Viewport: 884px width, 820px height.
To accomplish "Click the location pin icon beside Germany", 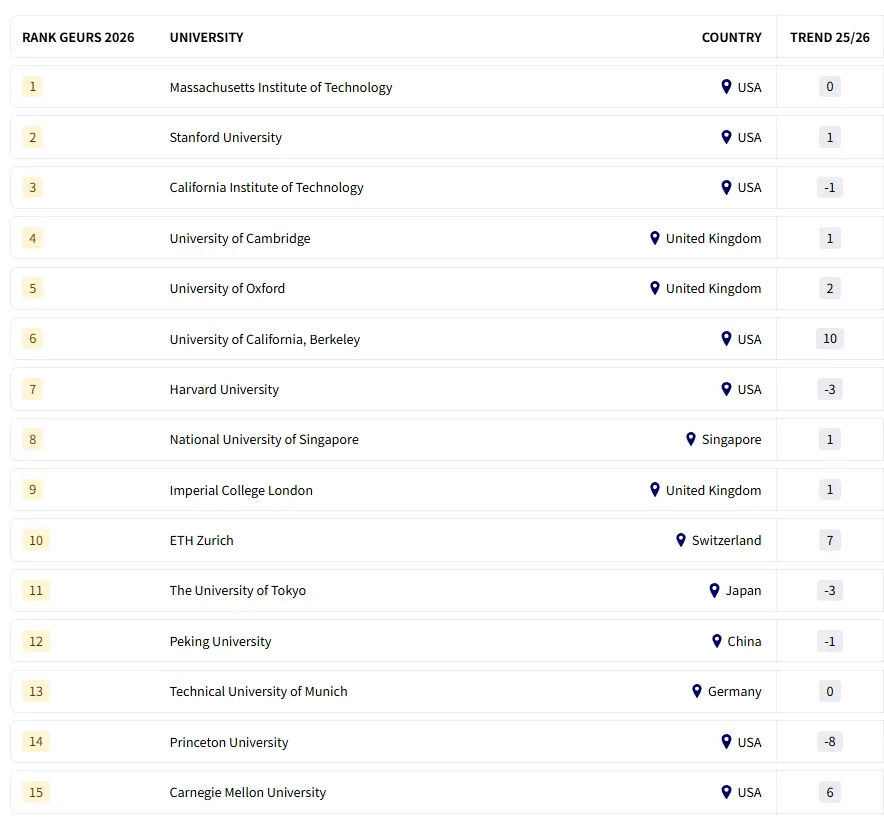I will coord(697,691).
